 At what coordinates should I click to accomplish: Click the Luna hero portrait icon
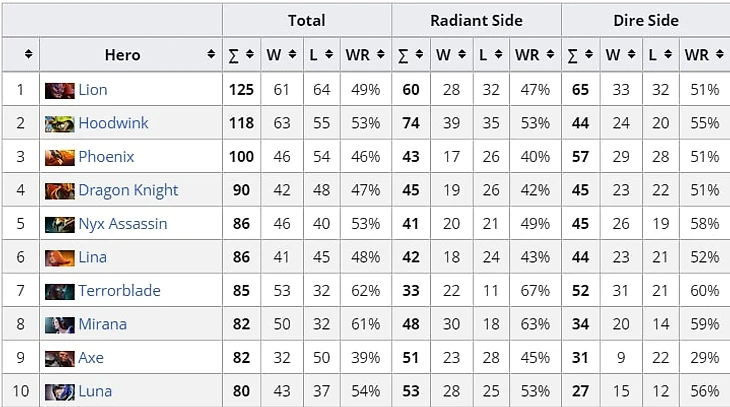(x=59, y=391)
